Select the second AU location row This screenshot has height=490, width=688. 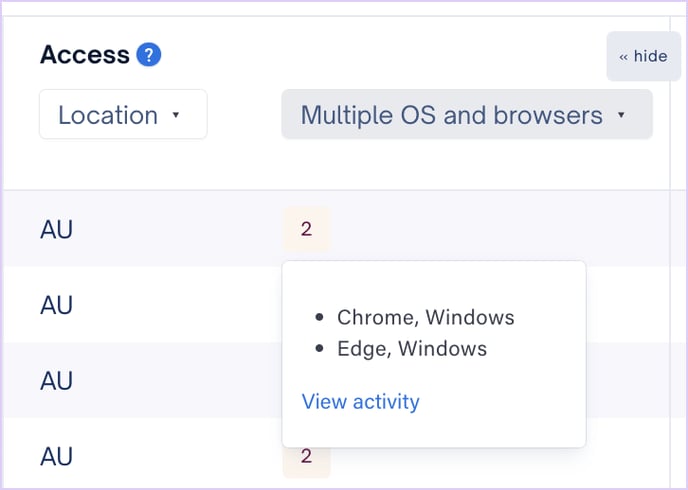pos(56,305)
